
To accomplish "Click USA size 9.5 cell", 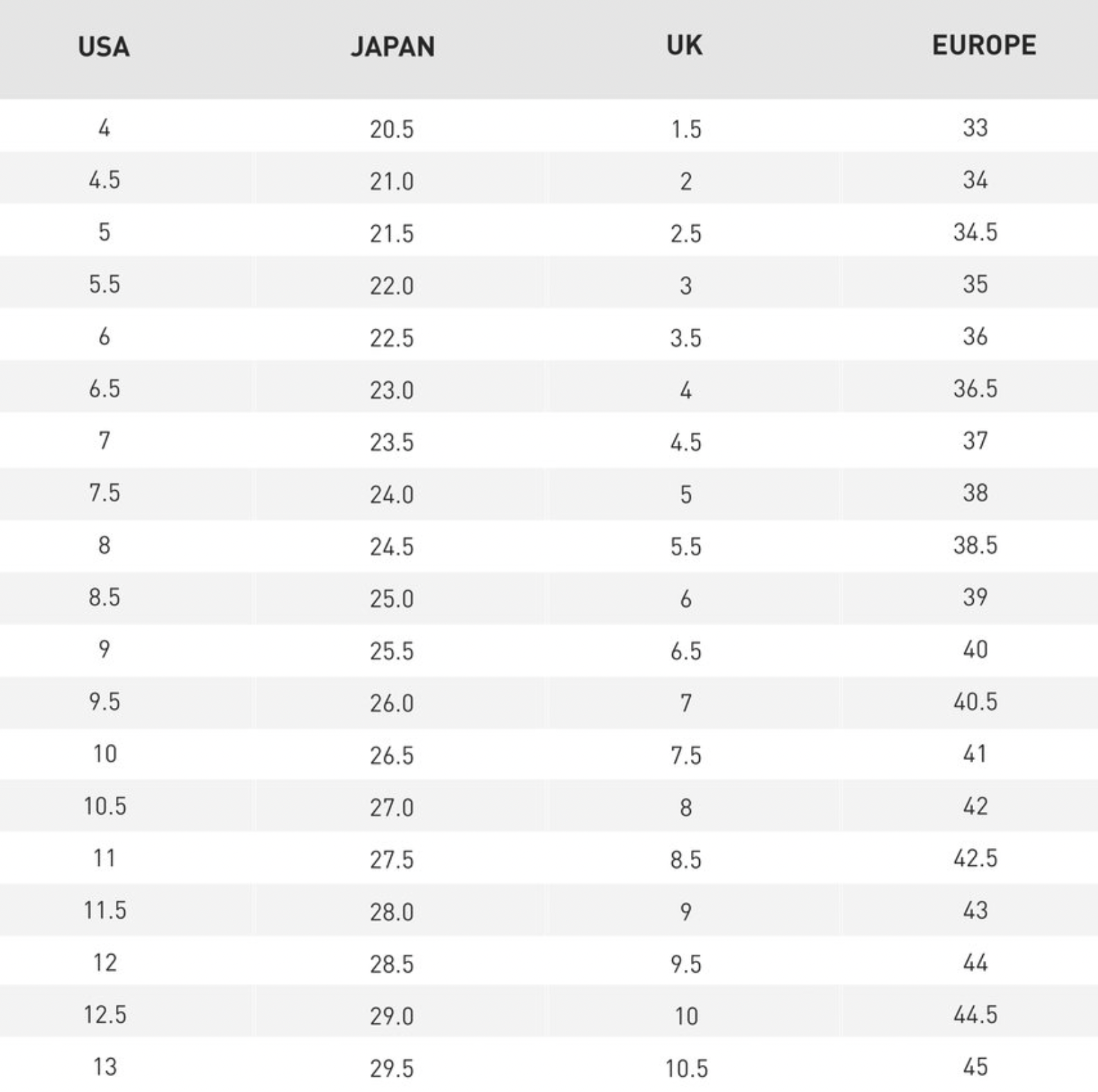I will point(104,702).
